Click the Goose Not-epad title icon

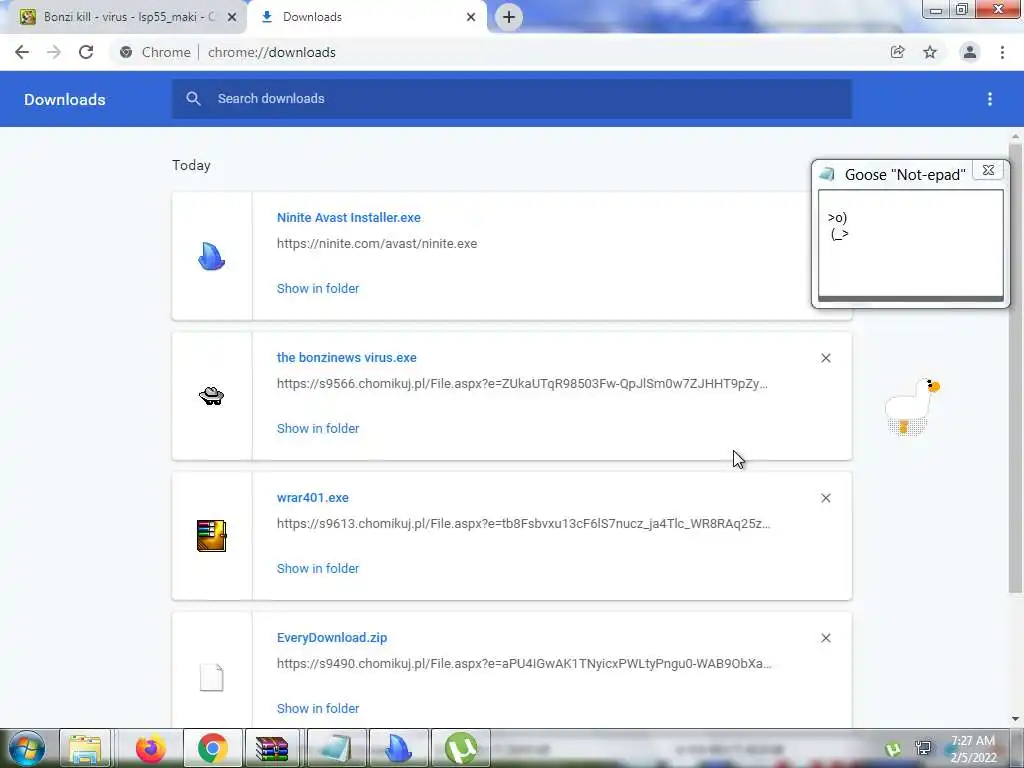click(827, 174)
